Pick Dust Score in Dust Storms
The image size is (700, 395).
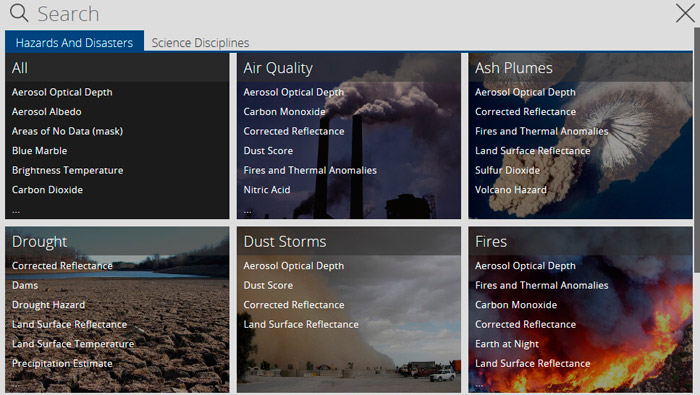[x=268, y=285]
